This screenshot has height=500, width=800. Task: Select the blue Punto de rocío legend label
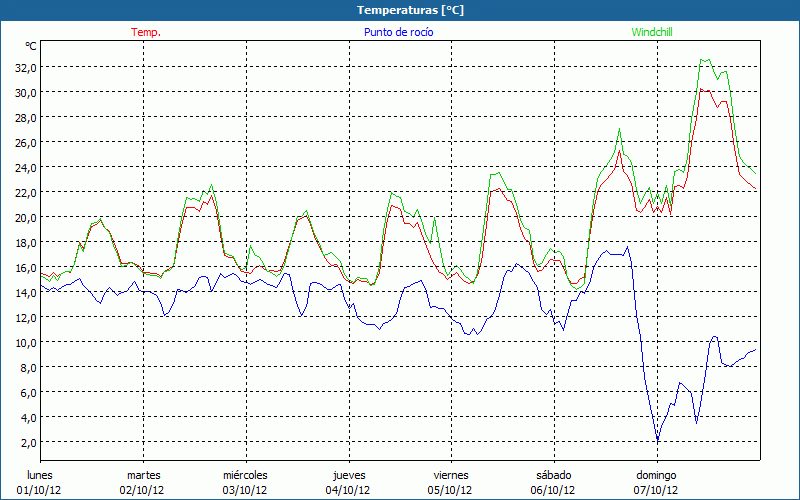[x=398, y=32]
